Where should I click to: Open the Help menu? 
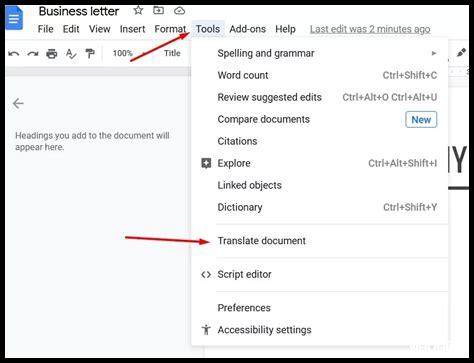[x=285, y=29]
